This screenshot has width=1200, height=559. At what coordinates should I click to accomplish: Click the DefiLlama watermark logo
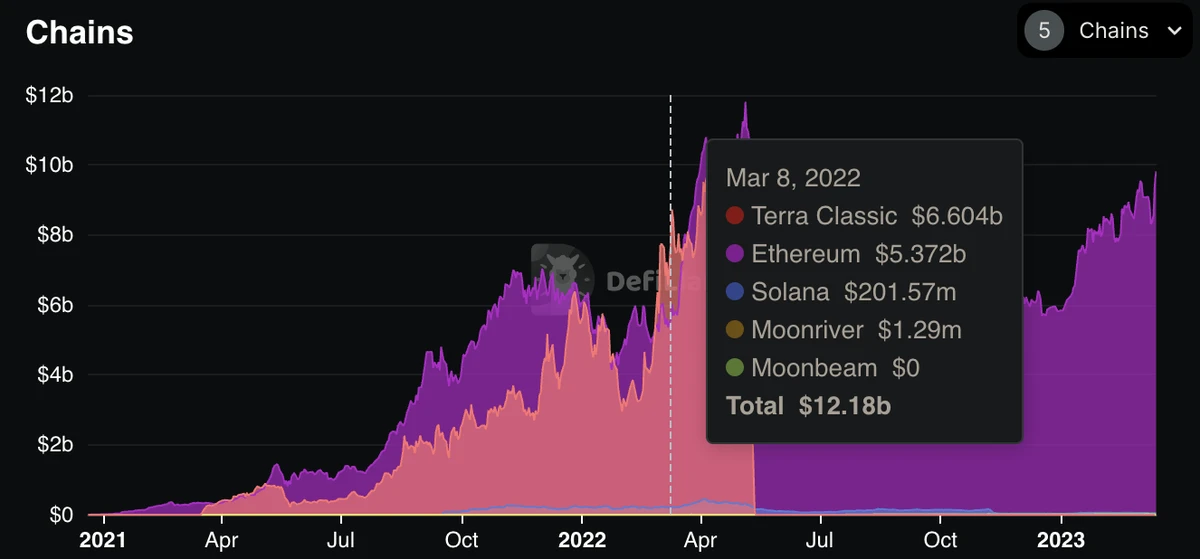coord(562,275)
